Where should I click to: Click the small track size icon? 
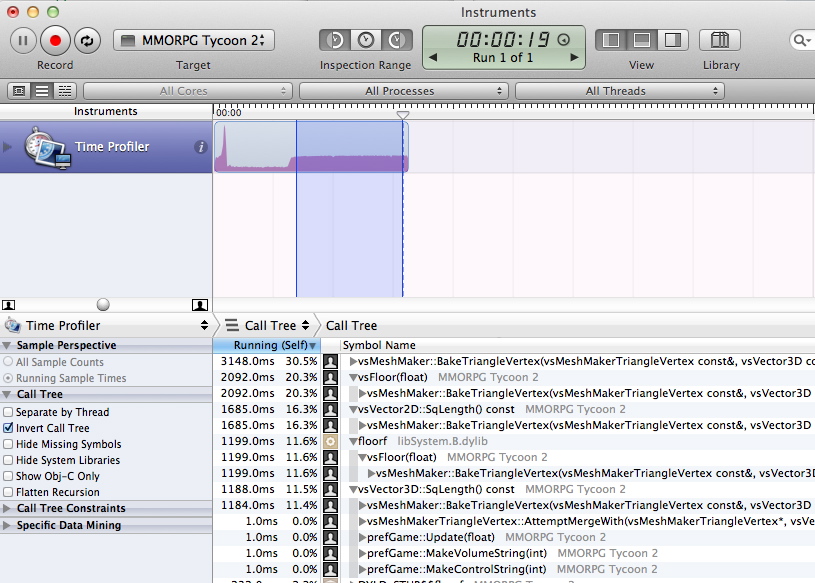pyautogui.click(x=9, y=305)
